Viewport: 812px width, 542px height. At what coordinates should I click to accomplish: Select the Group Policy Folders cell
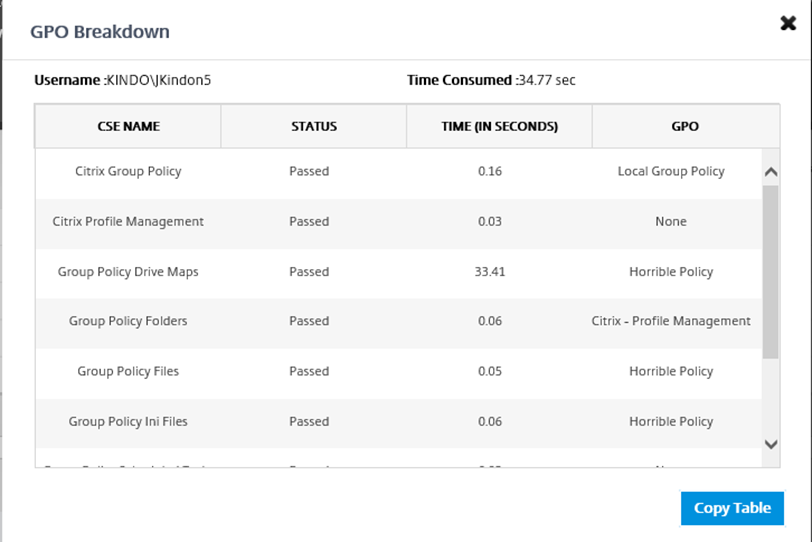128,321
